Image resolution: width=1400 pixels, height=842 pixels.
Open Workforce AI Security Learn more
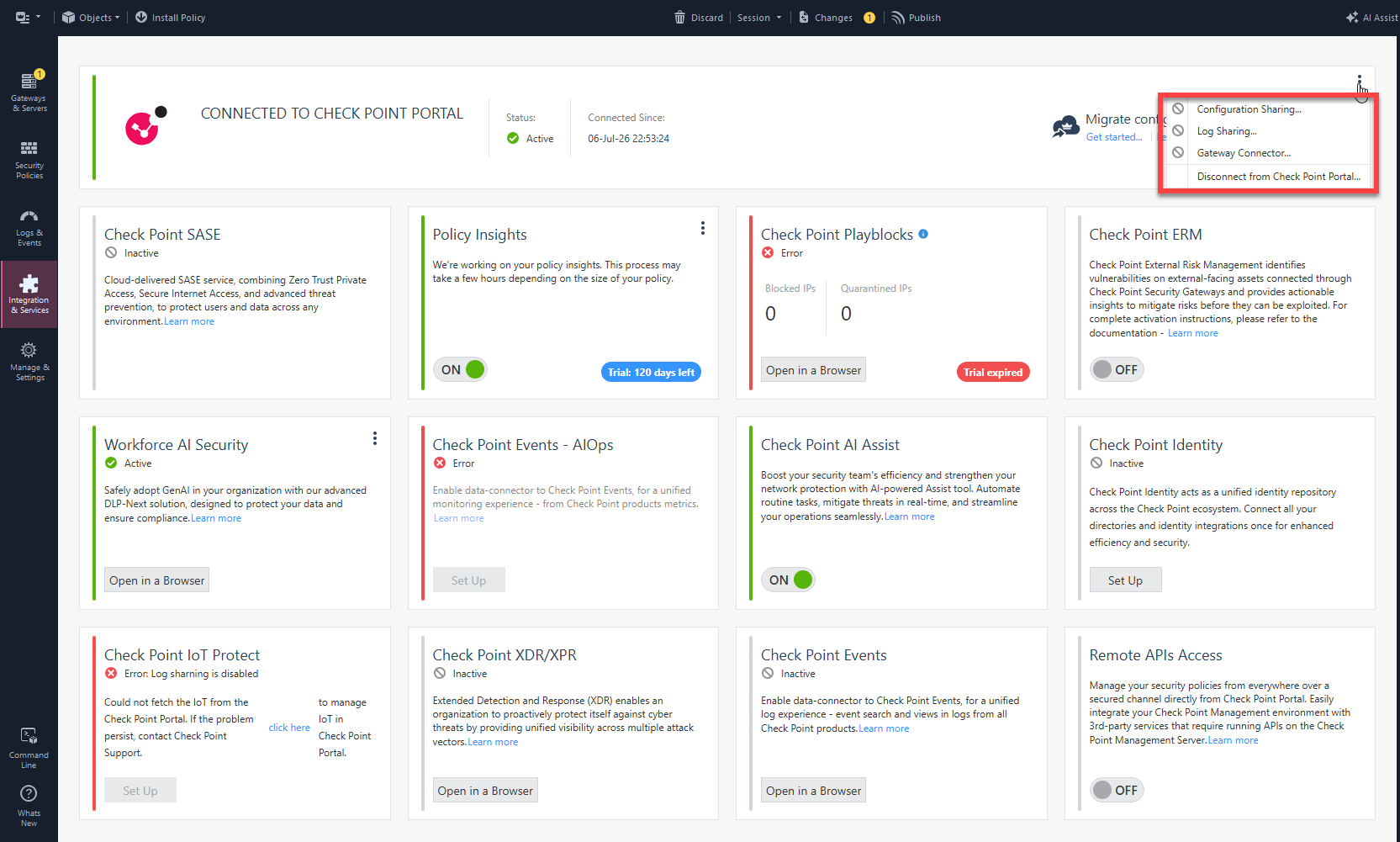tap(216, 518)
